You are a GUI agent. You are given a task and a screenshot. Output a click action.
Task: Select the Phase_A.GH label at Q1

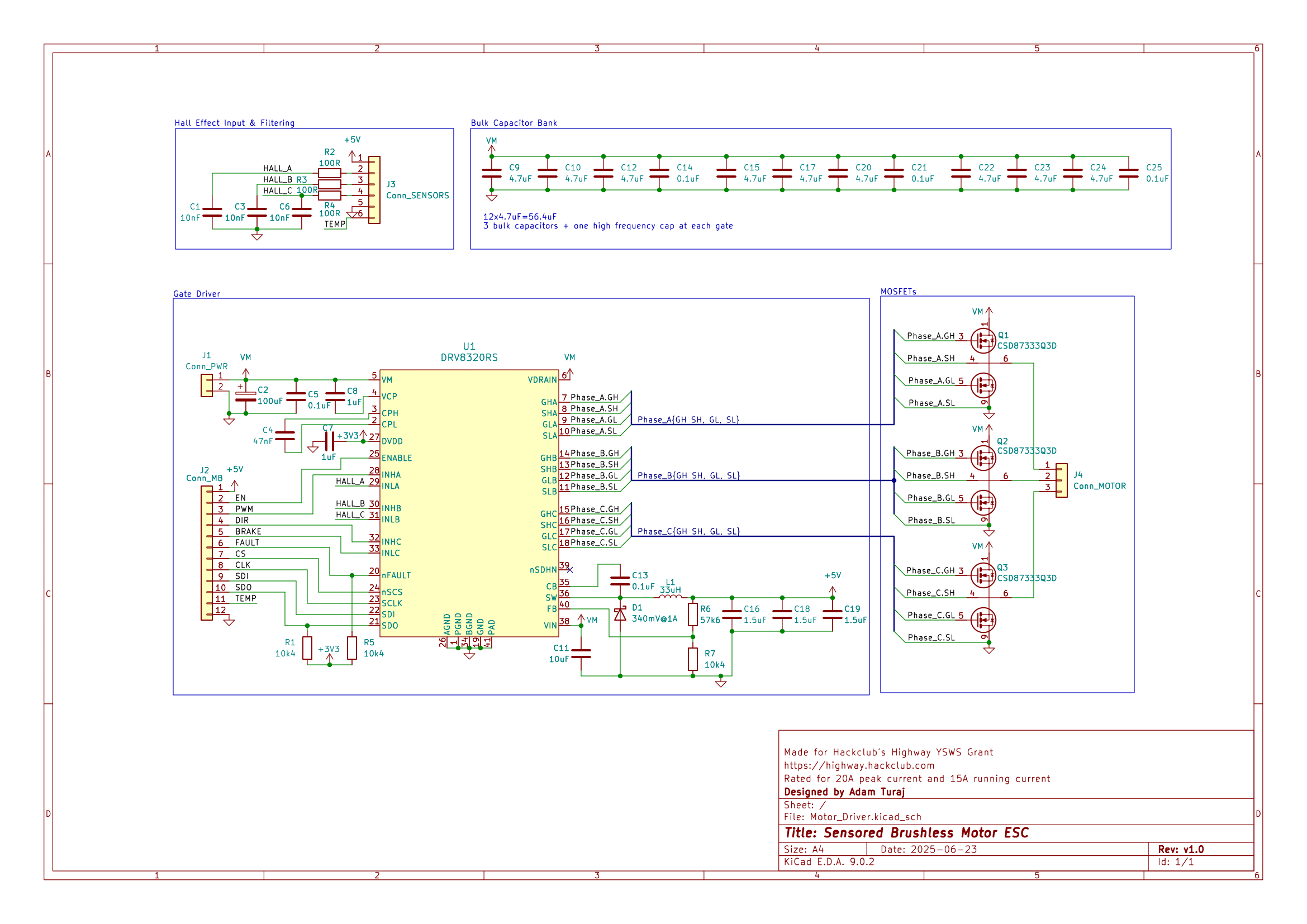[x=931, y=336]
